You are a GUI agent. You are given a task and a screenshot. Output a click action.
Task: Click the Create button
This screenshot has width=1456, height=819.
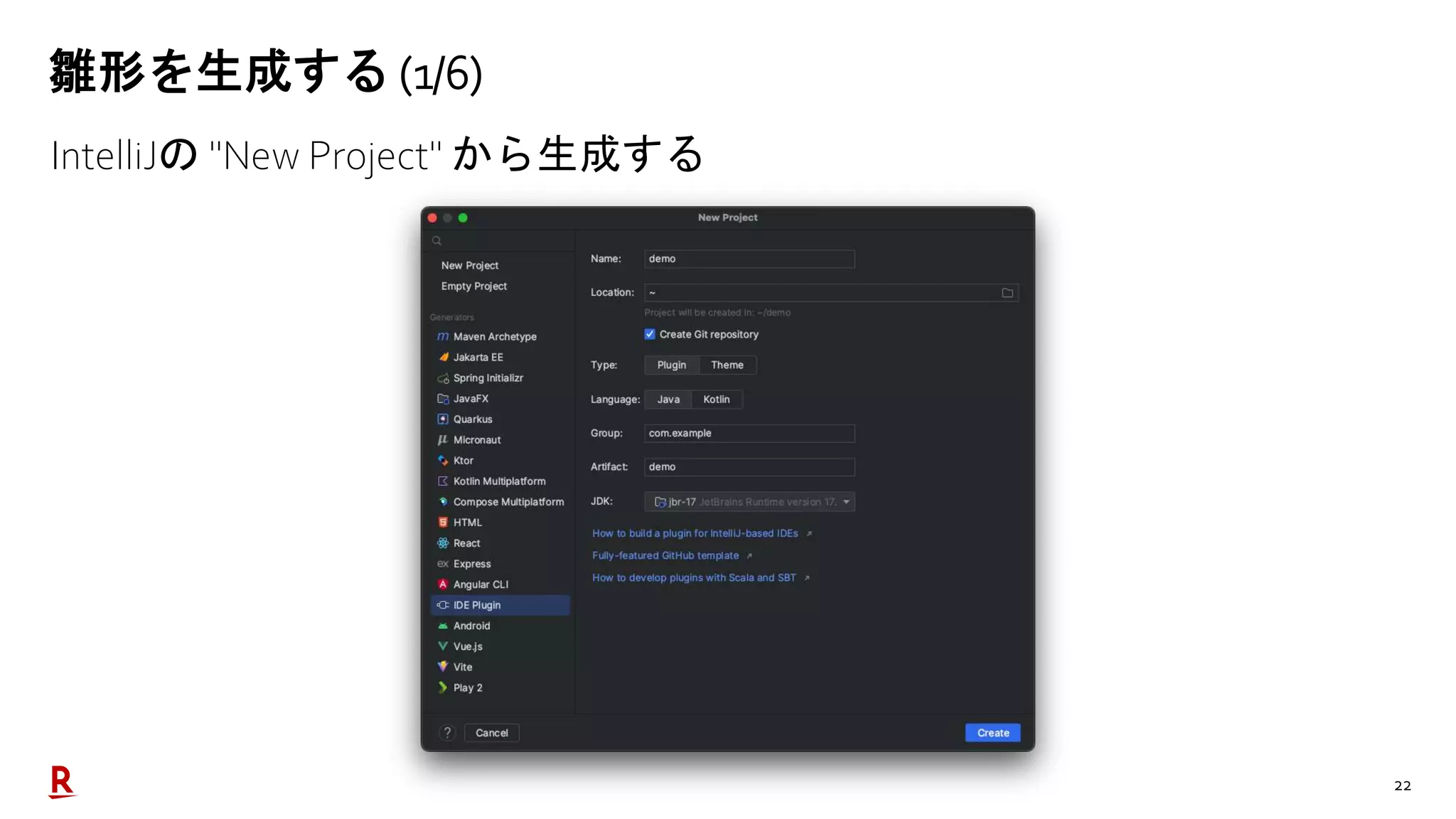992,733
